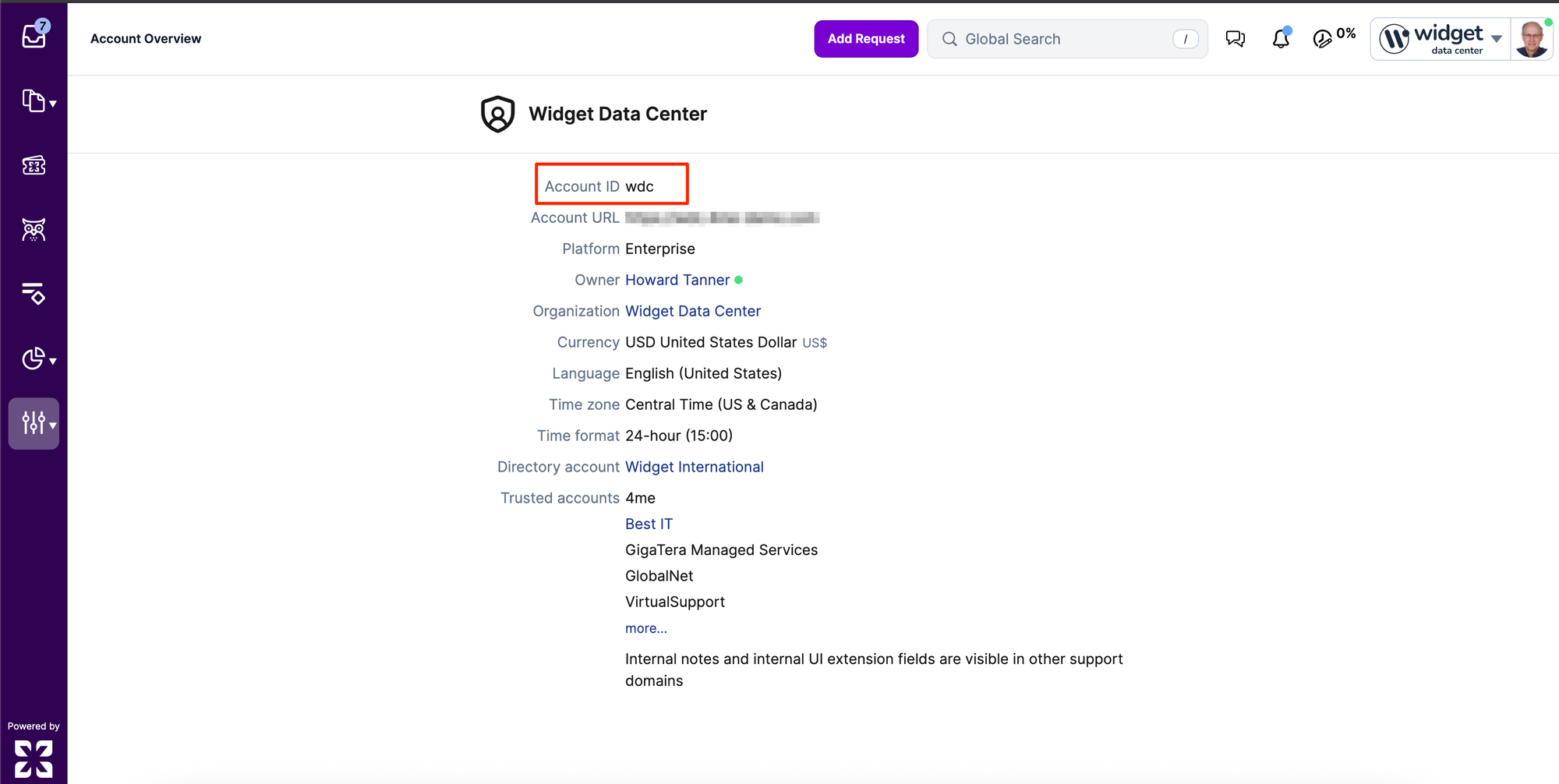Screen dimensions: 1559x784
Task: Click the Platform value Enterprise
Action: click(x=660, y=249)
